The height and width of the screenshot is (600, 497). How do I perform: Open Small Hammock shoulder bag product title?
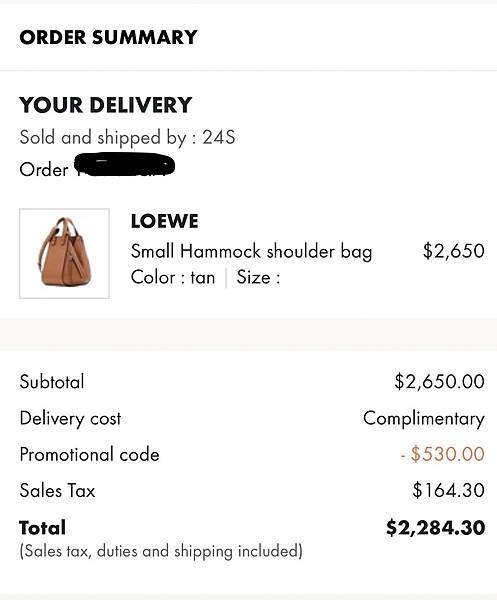coord(251,252)
